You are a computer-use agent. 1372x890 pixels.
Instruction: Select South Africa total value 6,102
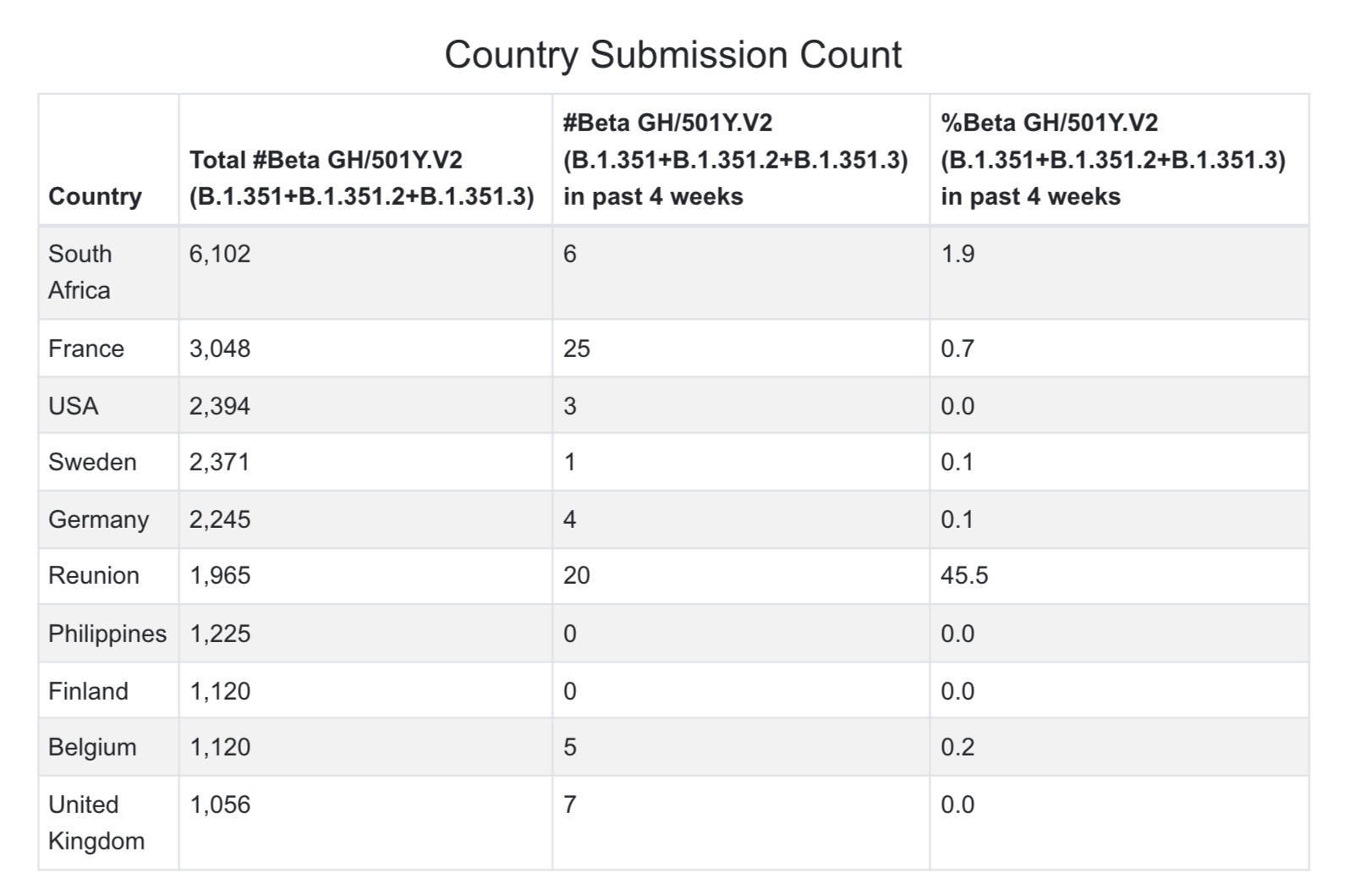[x=220, y=254]
